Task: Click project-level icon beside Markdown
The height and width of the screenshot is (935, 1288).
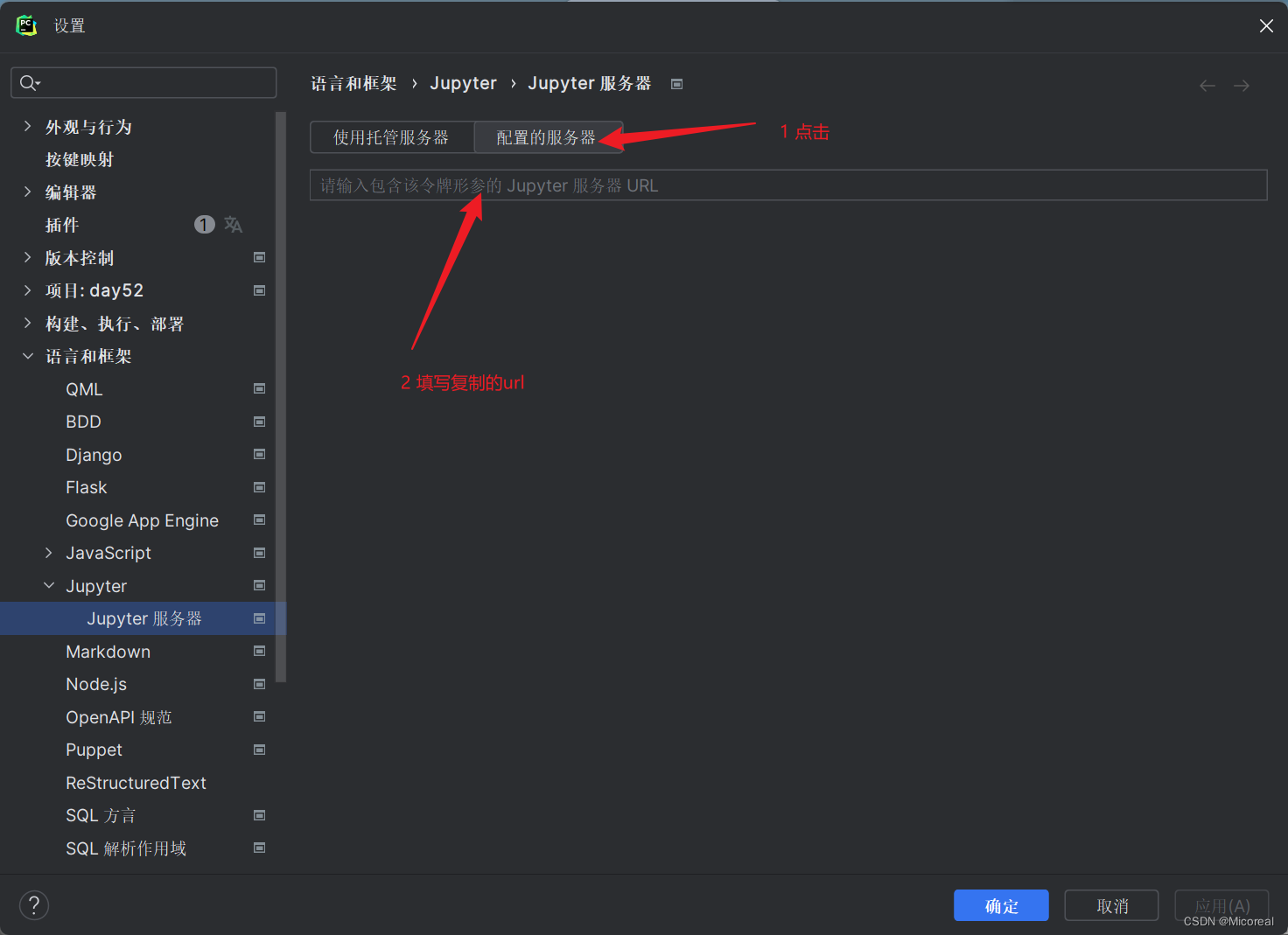Action: pyautogui.click(x=259, y=651)
